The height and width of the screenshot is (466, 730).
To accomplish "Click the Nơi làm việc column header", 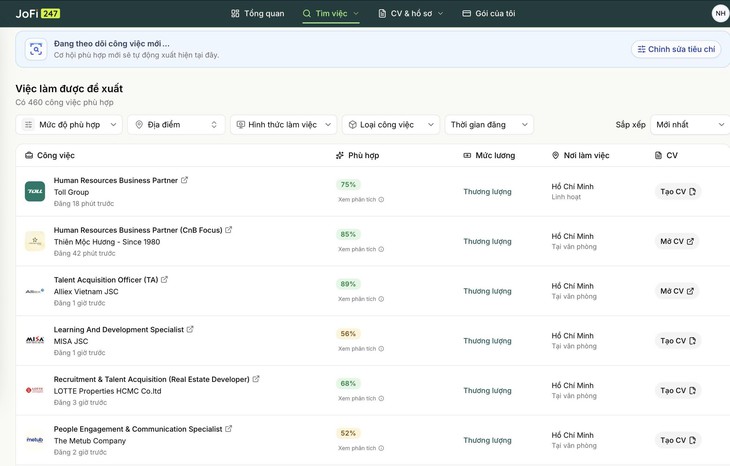I will click(x=581, y=155).
